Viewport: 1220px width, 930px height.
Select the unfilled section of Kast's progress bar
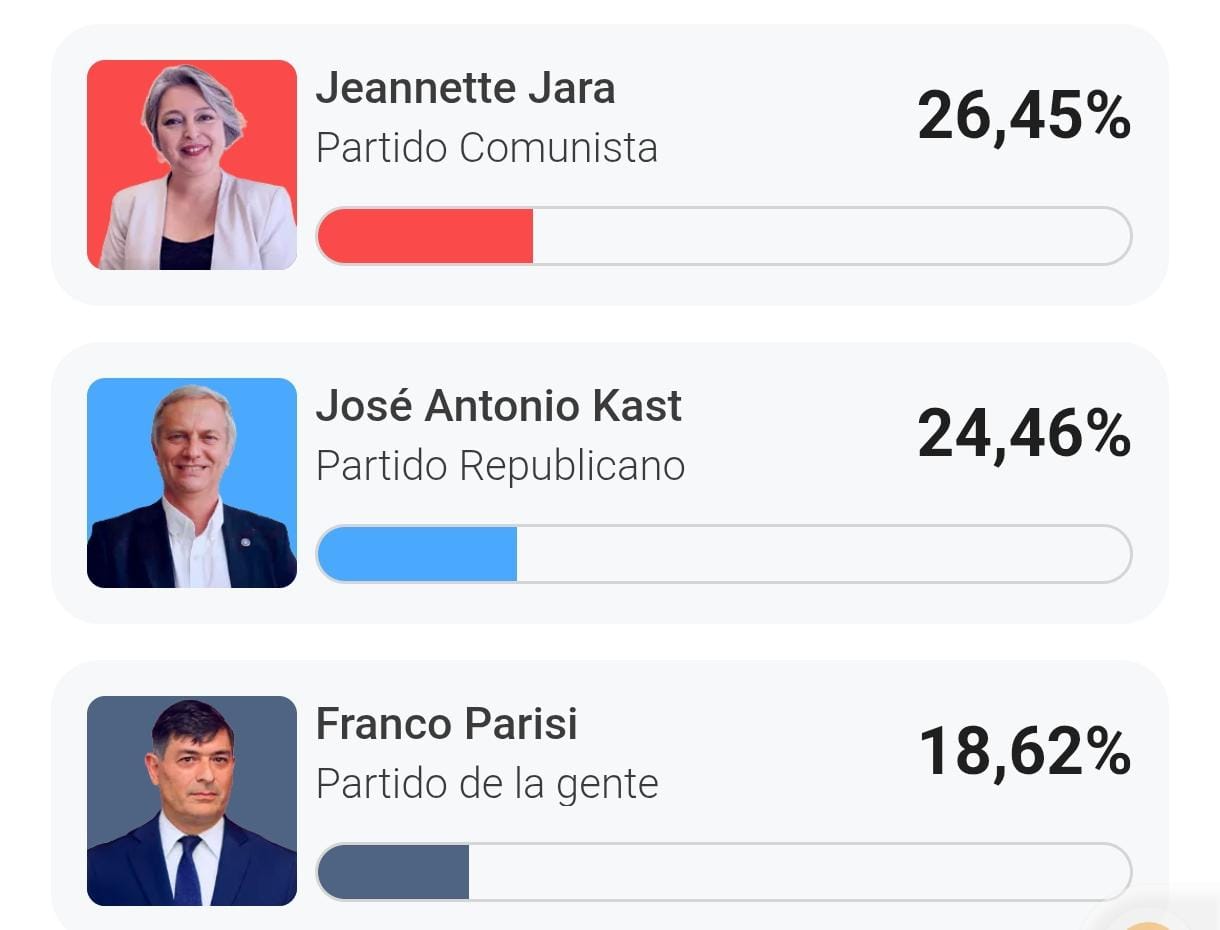click(822, 554)
